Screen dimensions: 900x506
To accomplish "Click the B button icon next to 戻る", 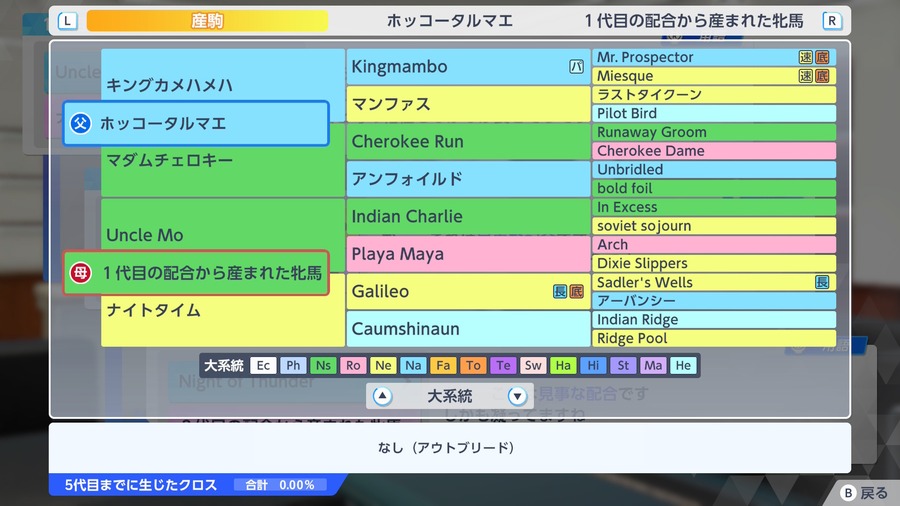I will [x=848, y=493].
